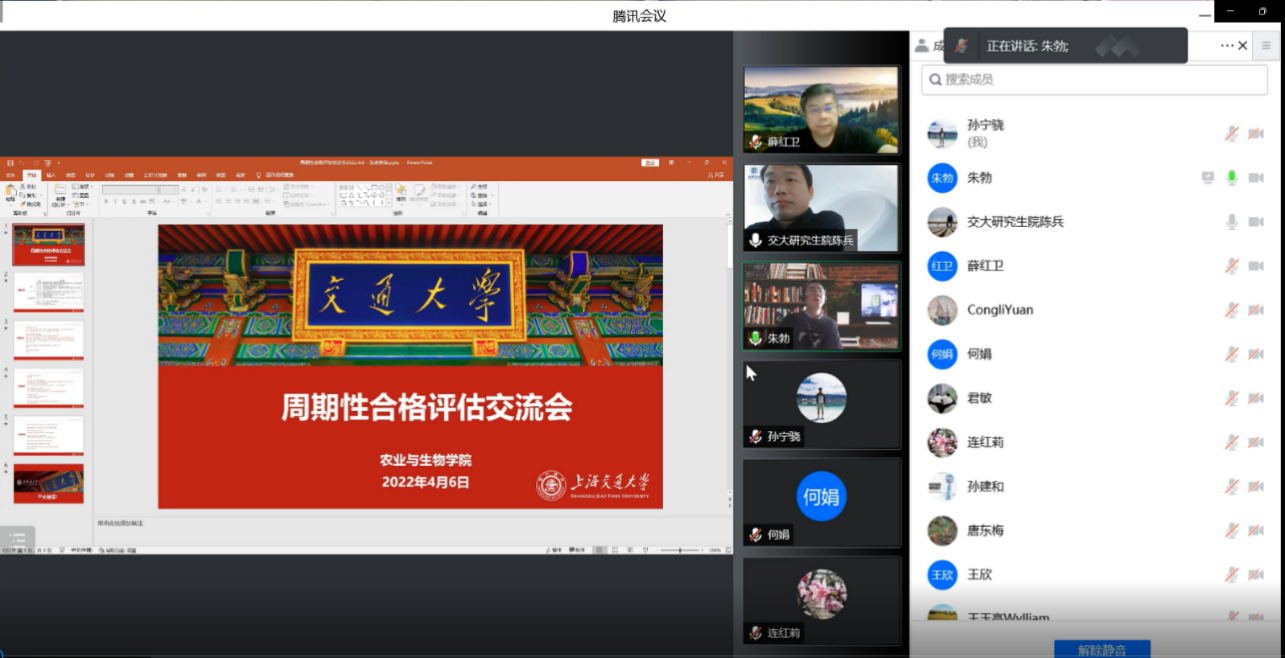The width and height of the screenshot is (1285, 658).
Task: Click CongliYuan's disabled camera icon
Action: pyautogui.click(x=1255, y=309)
